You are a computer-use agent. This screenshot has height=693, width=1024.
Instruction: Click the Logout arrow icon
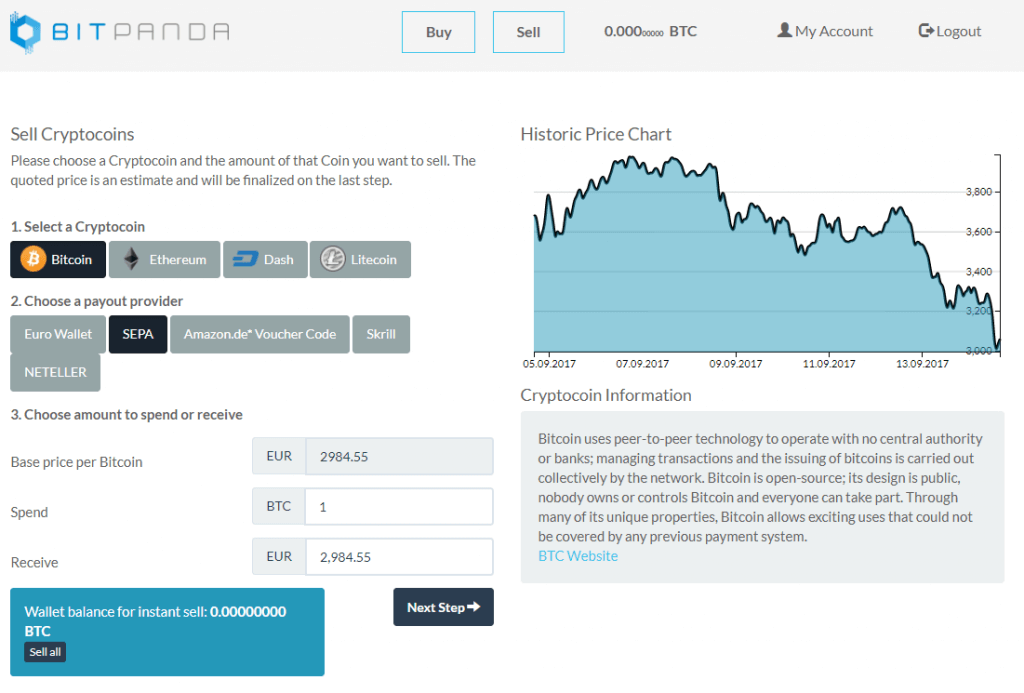tap(926, 30)
